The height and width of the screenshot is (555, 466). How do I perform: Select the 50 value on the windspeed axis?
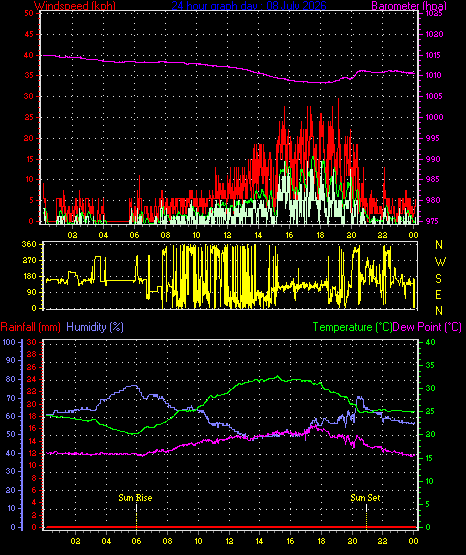coord(29,13)
